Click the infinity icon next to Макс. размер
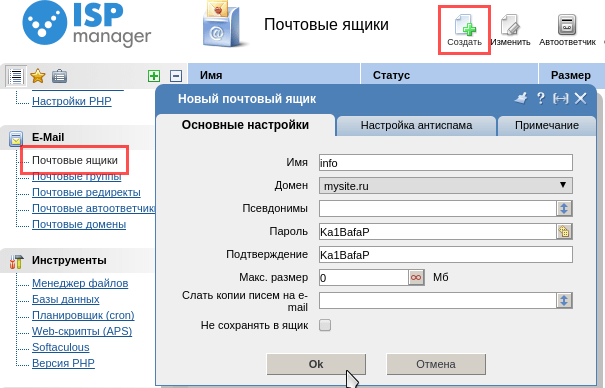This screenshot has height=388, width=605. pos(416,277)
